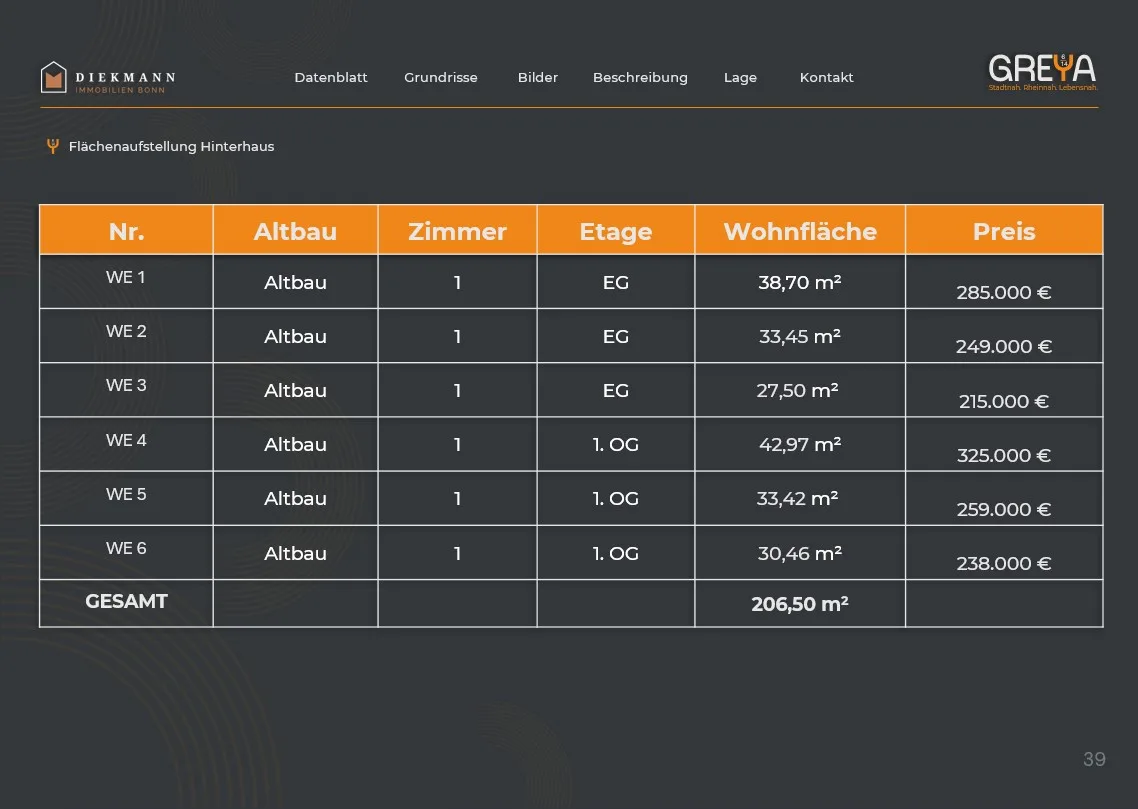Open the Lage section
This screenshot has width=1138, height=809.
[x=740, y=78]
